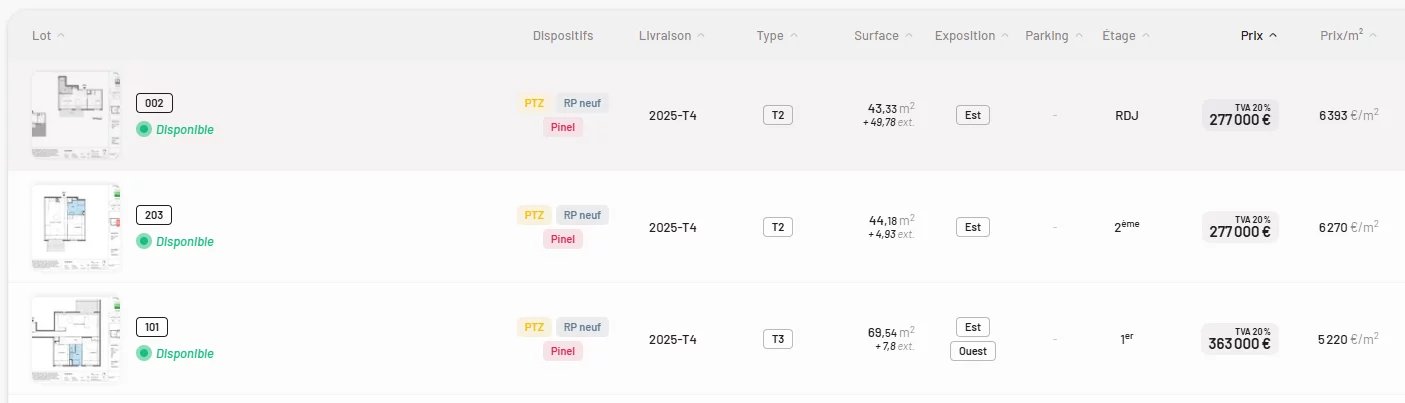Image resolution: width=1405 pixels, height=403 pixels.
Task: Click the 363 000 € price badge
Action: click(x=1240, y=339)
